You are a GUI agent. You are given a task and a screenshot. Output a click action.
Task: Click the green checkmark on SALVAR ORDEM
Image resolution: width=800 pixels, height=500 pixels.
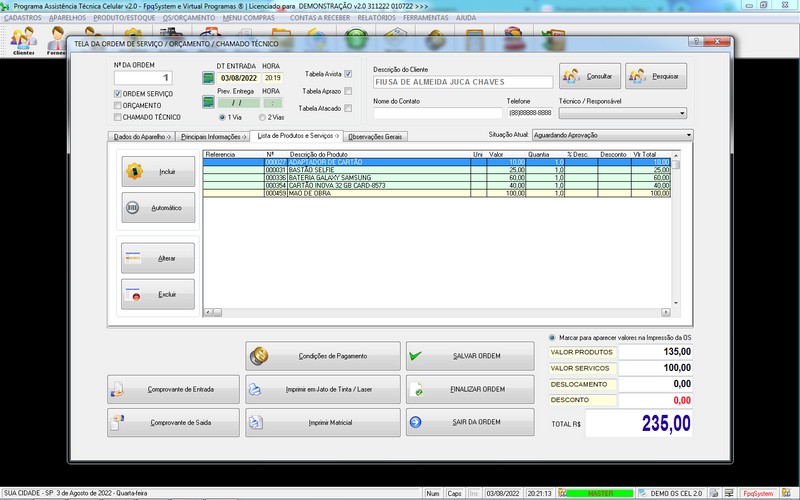click(415, 356)
